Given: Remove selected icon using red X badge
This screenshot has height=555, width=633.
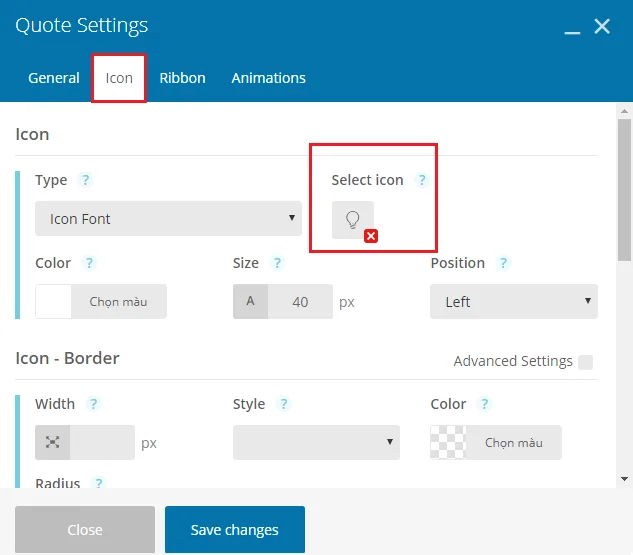Looking at the screenshot, I should click(371, 236).
